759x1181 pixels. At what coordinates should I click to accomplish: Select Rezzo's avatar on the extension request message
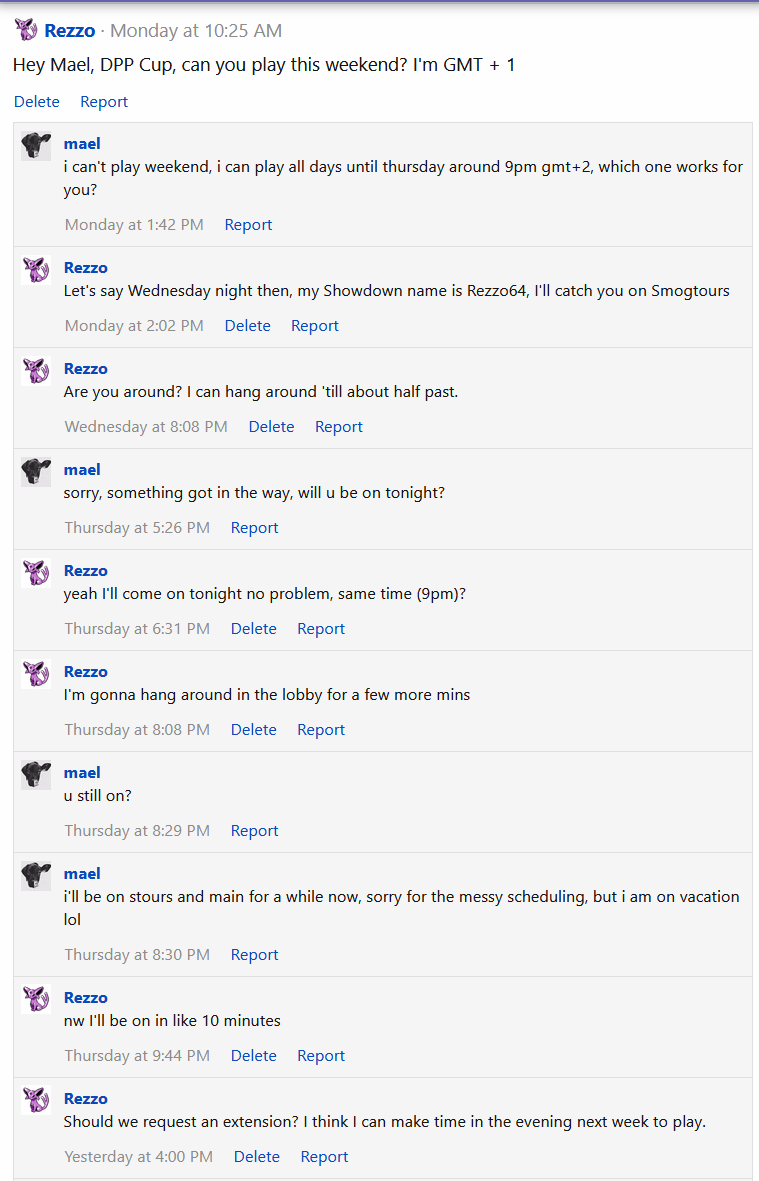click(x=35, y=1100)
